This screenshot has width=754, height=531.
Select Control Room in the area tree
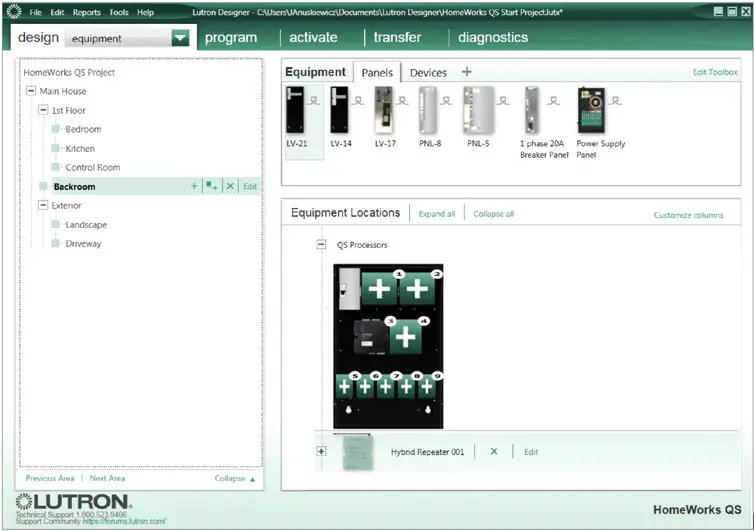[x=92, y=167]
